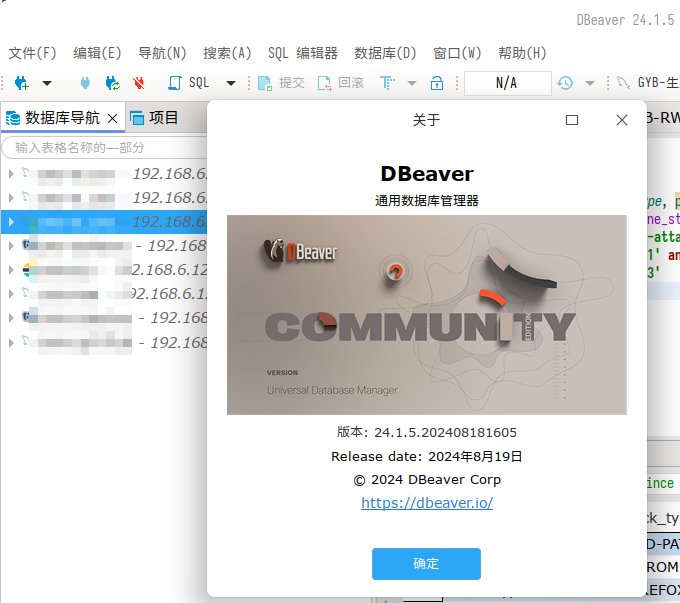
Task: Expand the fourth connection tree node
Action: tap(11, 246)
